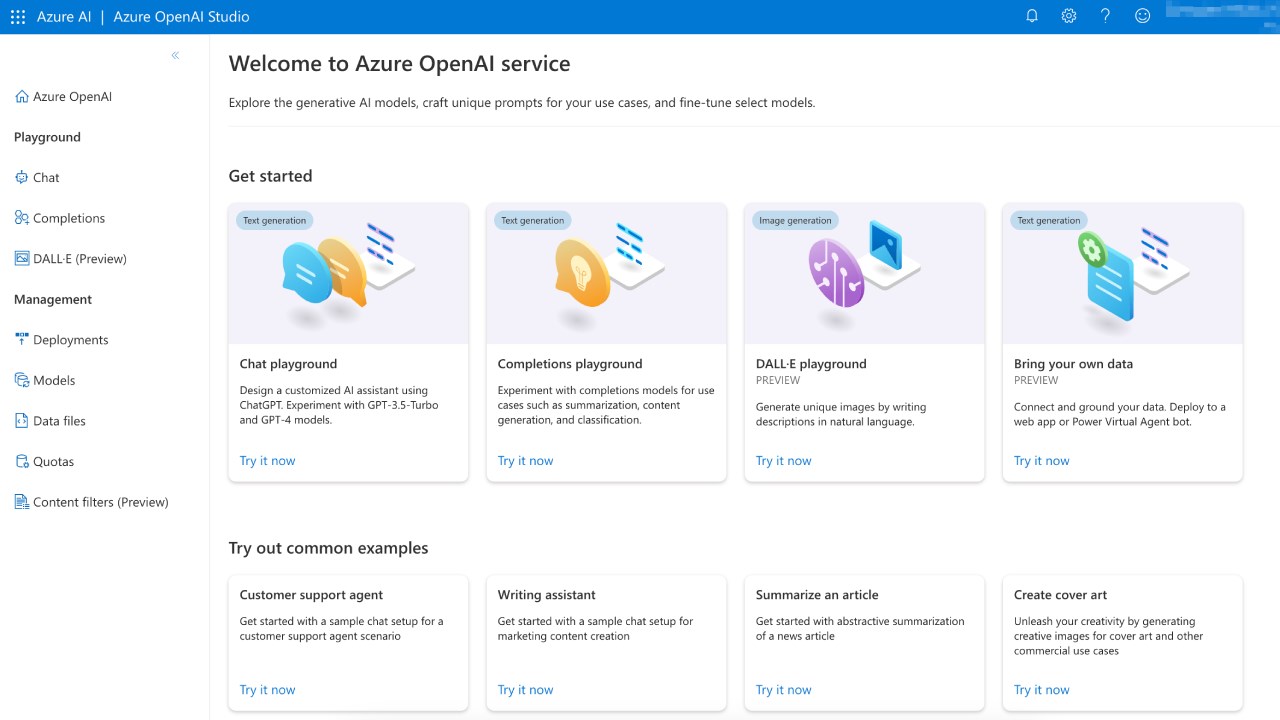1280x720 pixels.
Task: Click Try it now under Bring your own data
Action: click(1042, 461)
